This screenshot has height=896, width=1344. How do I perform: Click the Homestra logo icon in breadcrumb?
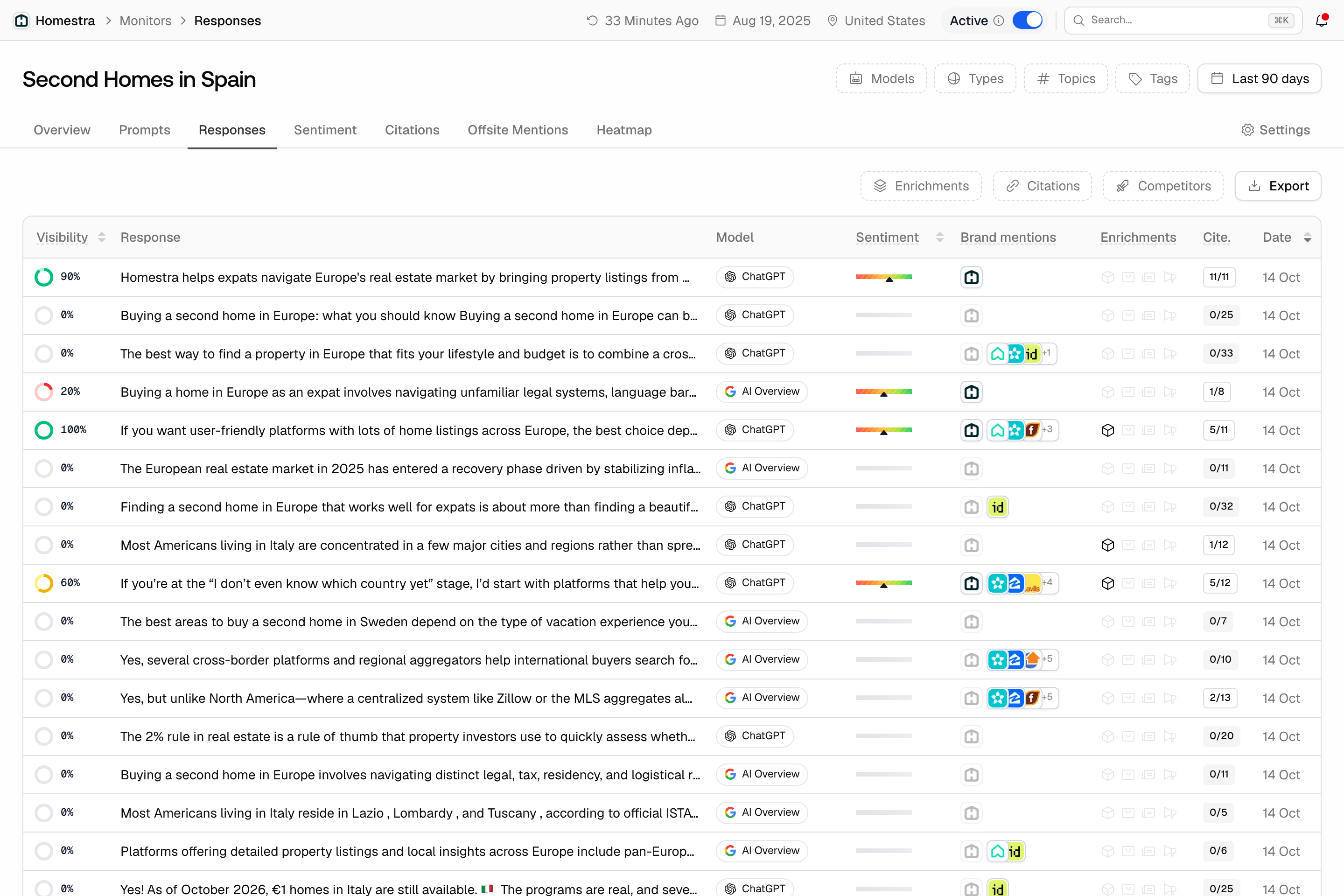pyautogui.click(x=22, y=21)
